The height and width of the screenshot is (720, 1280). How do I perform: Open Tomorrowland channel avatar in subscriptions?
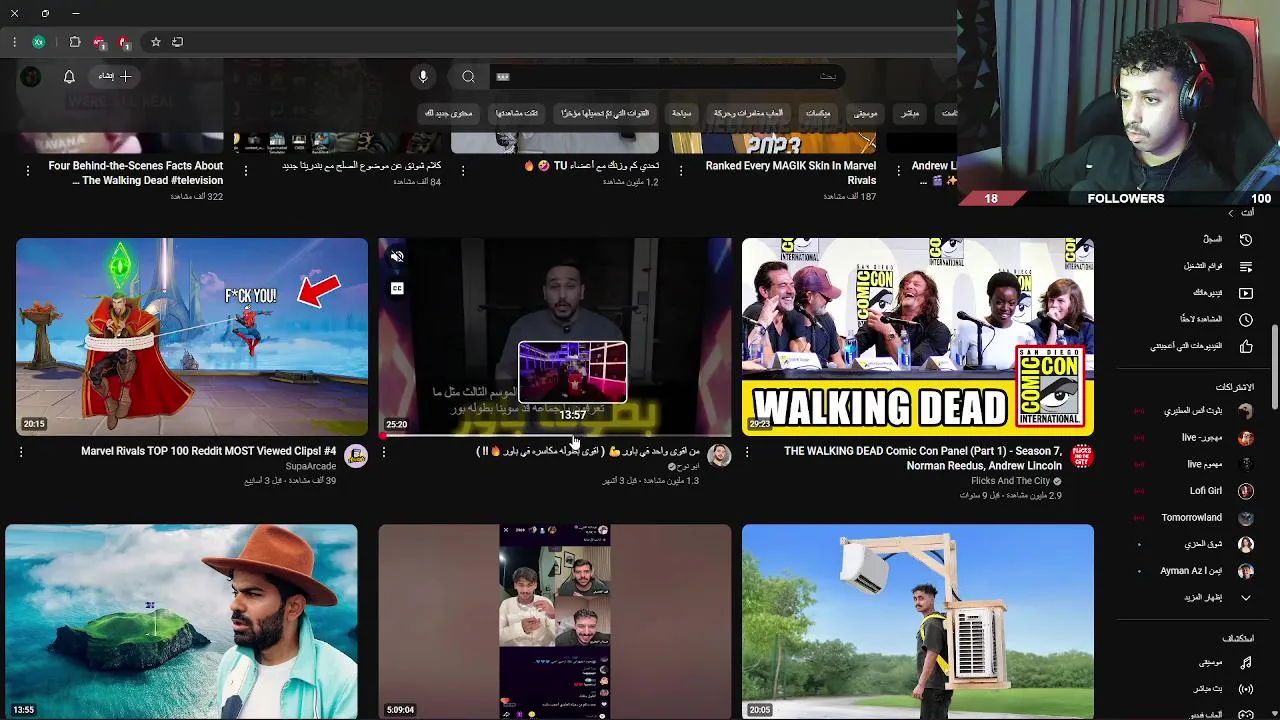click(x=1245, y=518)
